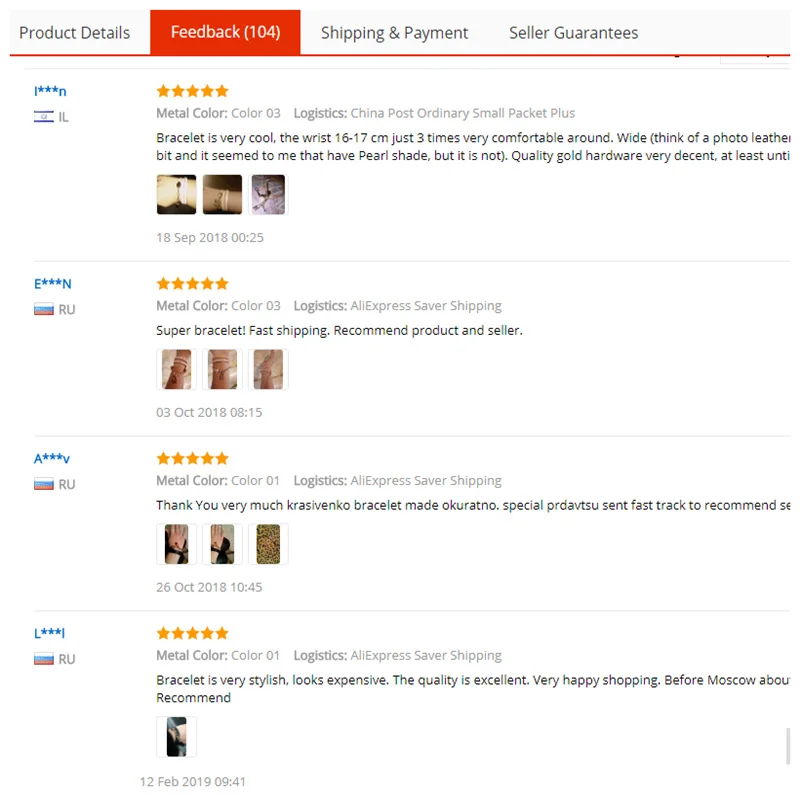This screenshot has height=800, width=800.
Task: Click the five-star rating on E***N's review
Action: (192, 284)
